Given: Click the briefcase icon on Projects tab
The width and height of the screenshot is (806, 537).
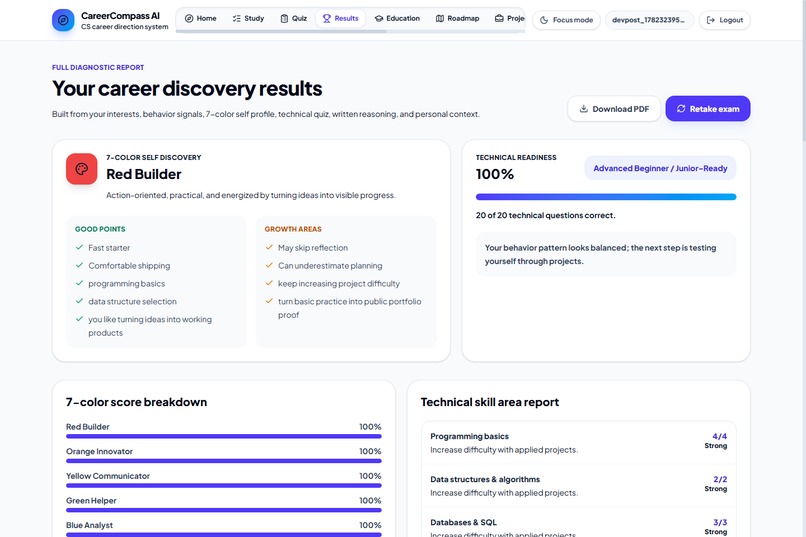Looking at the screenshot, I should tap(499, 18).
